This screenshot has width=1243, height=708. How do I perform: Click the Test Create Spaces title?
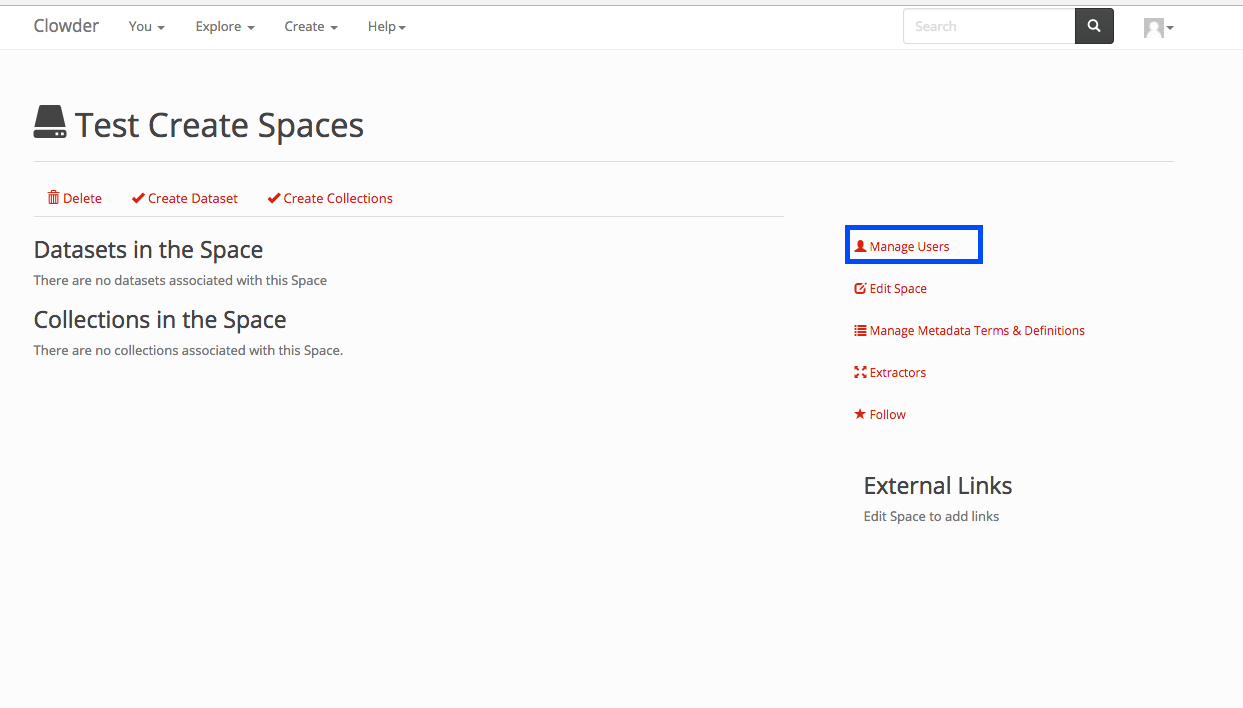pos(219,125)
